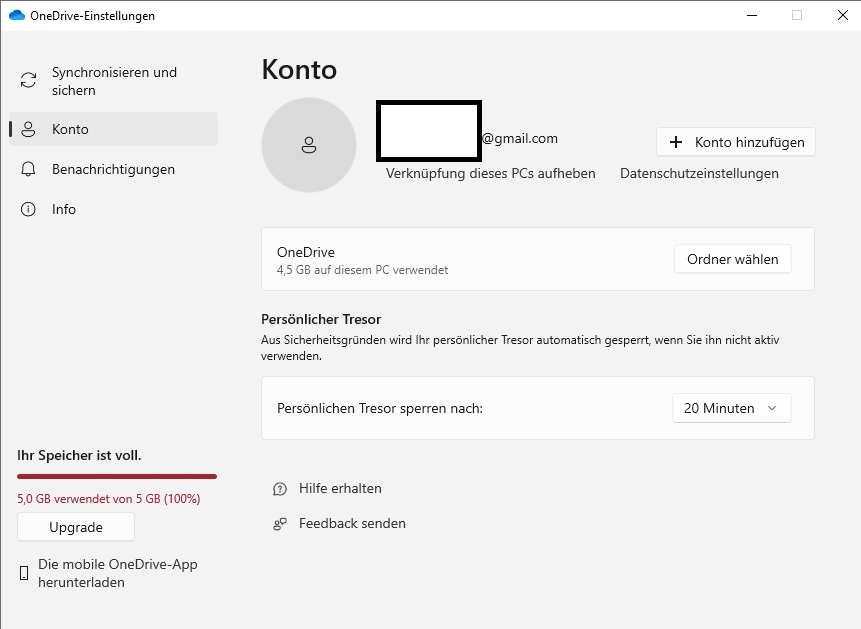The width and height of the screenshot is (861, 629).
Task: Click the sync arrows icon in sidebar
Action: 29,80
